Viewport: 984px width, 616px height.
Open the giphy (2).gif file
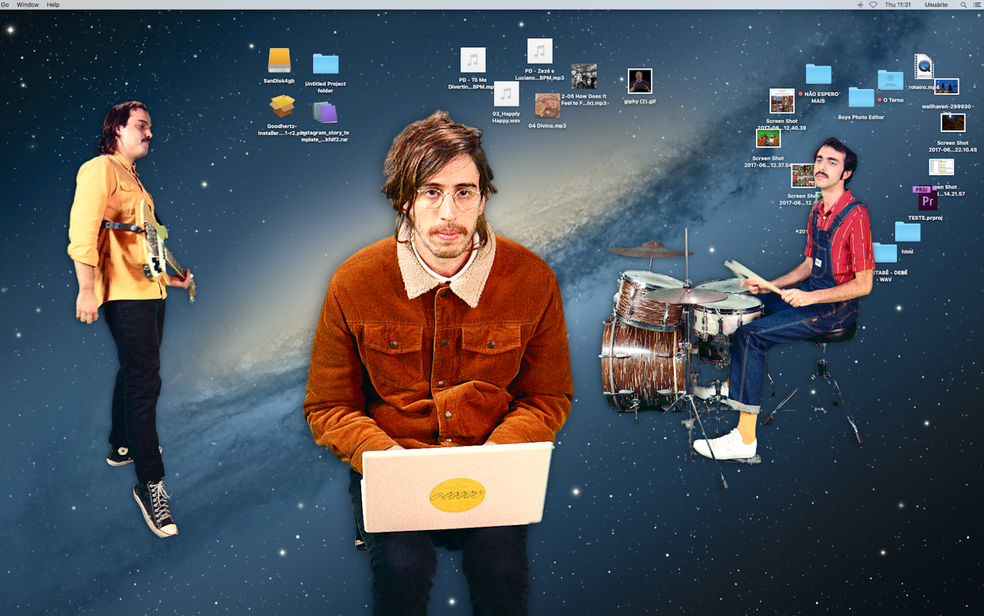(639, 81)
